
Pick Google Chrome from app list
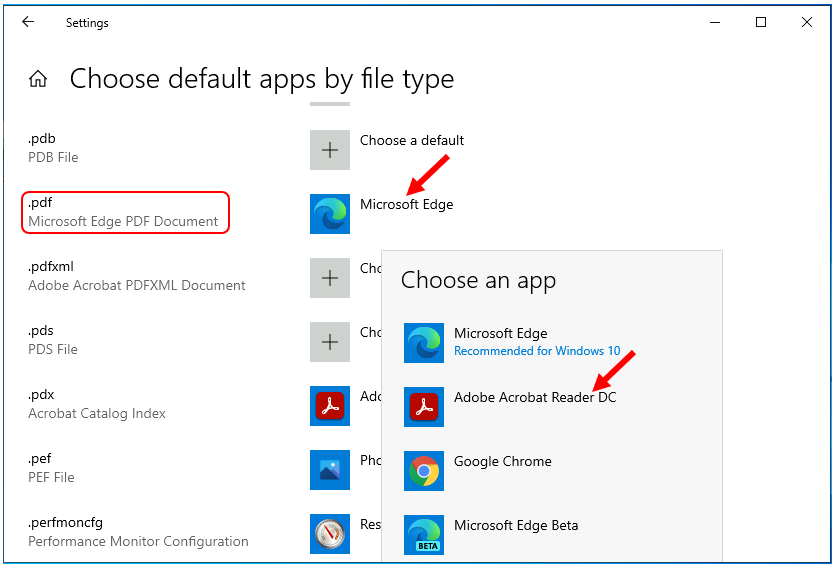click(502, 461)
